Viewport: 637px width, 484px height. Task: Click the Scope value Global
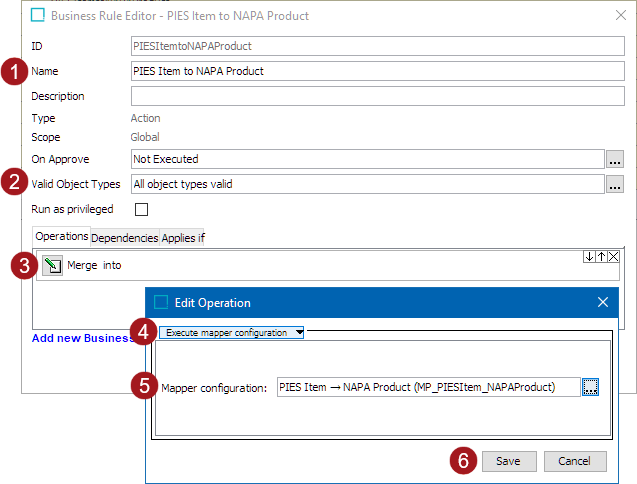[145, 137]
